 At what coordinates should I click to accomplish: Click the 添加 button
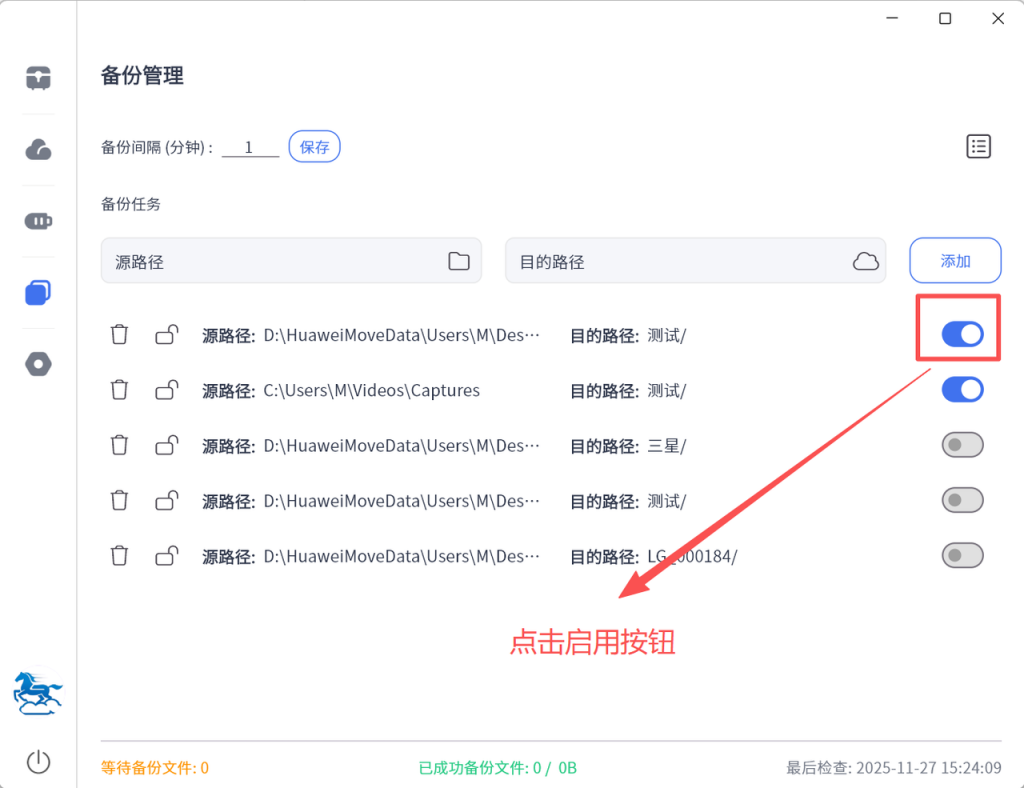click(x=955, y=261)
